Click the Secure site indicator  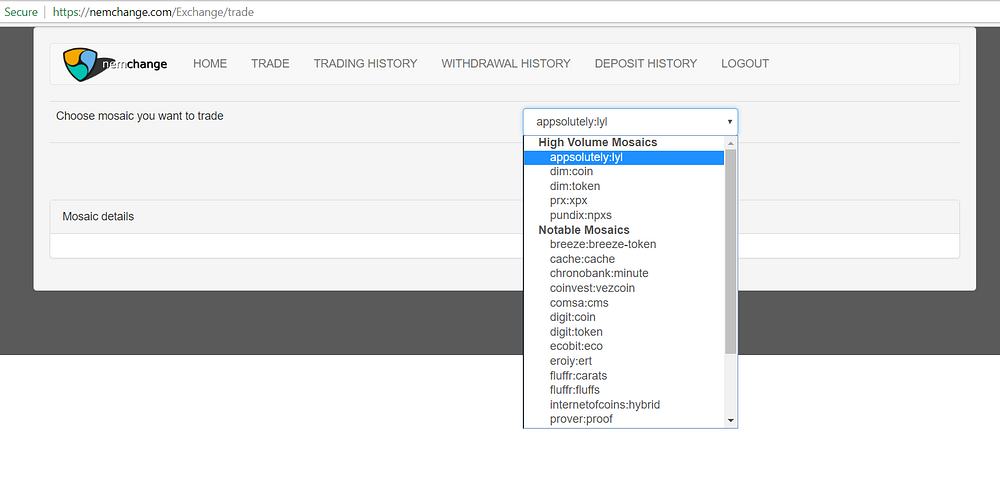[x=21, y=11]
